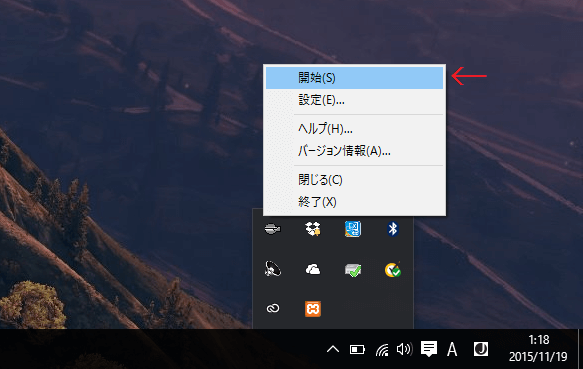Click the speaker volume icon
The image size is (583, 369).
(x=405, y=349)
